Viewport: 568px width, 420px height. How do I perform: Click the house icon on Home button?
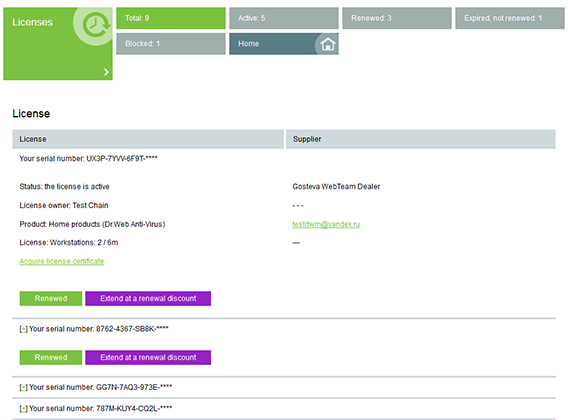pyautogui.click(x=327, y=44)
